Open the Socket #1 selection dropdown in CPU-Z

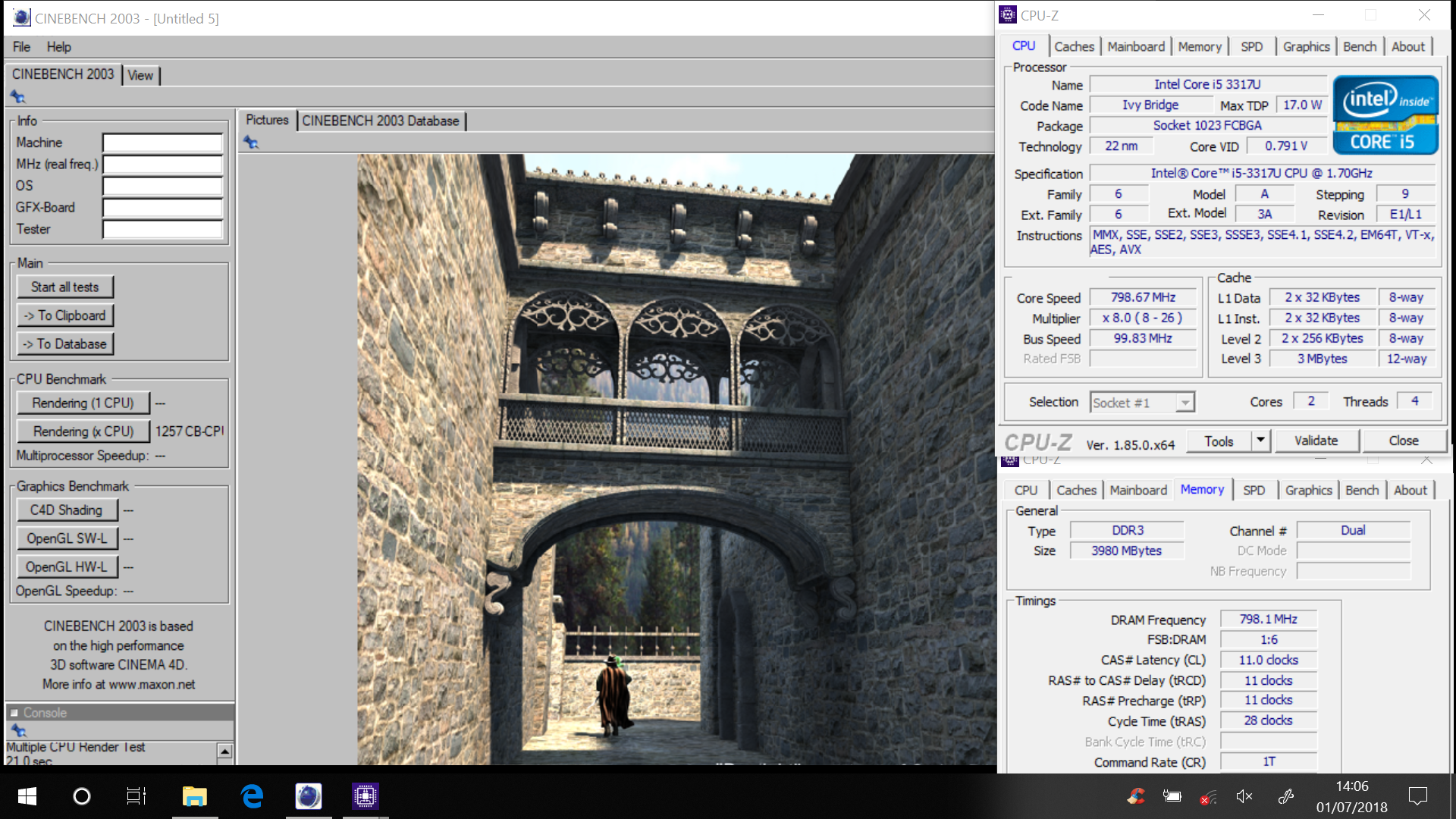click(1142, 403)
